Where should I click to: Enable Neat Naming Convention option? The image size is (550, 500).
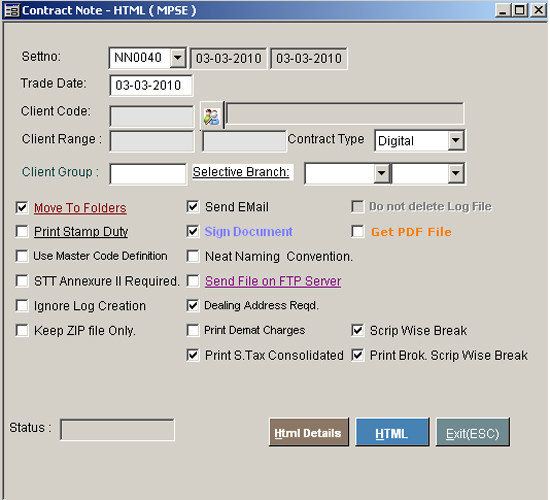pos(193,256)
